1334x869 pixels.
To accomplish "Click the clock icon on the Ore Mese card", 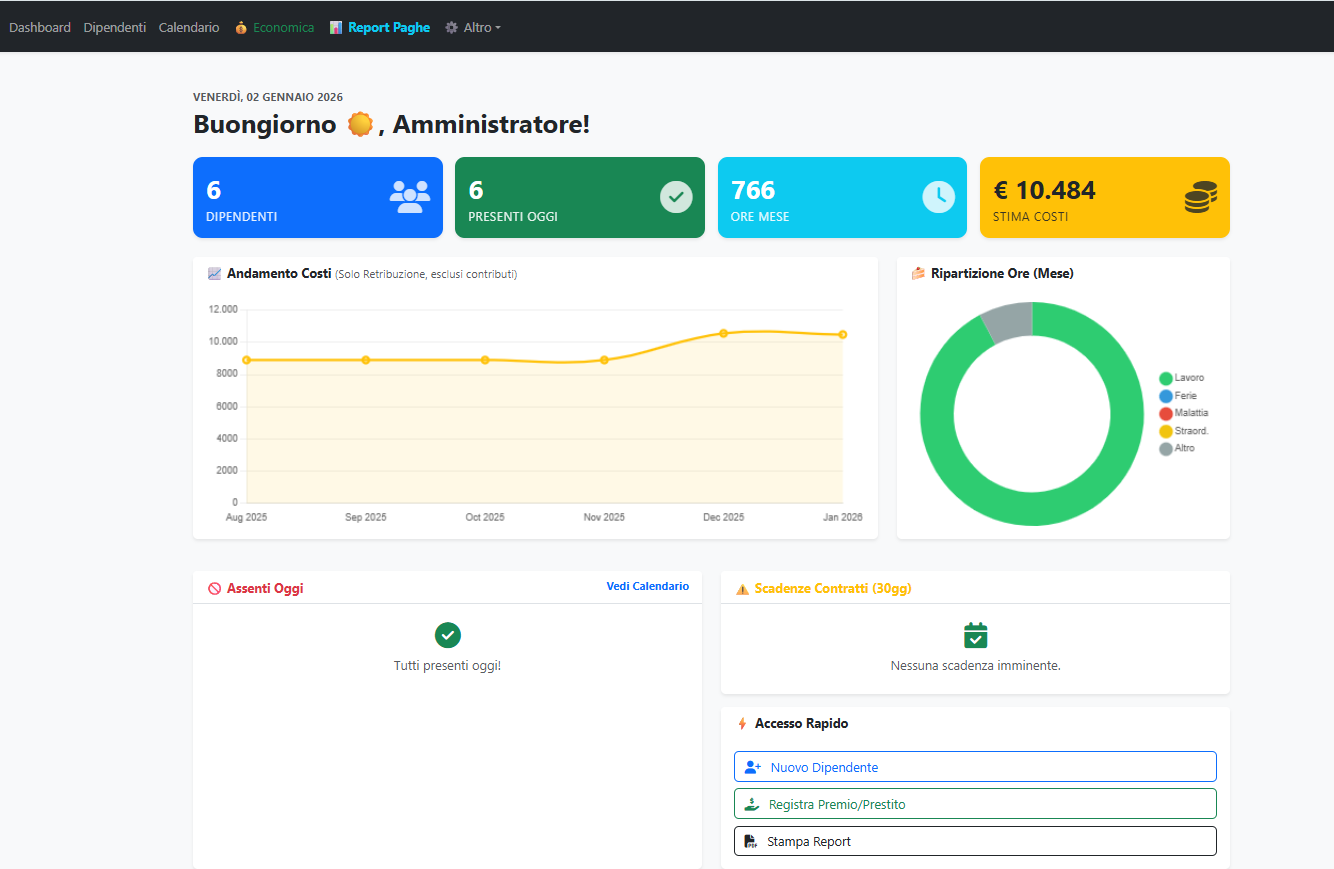I will point(937,195).
